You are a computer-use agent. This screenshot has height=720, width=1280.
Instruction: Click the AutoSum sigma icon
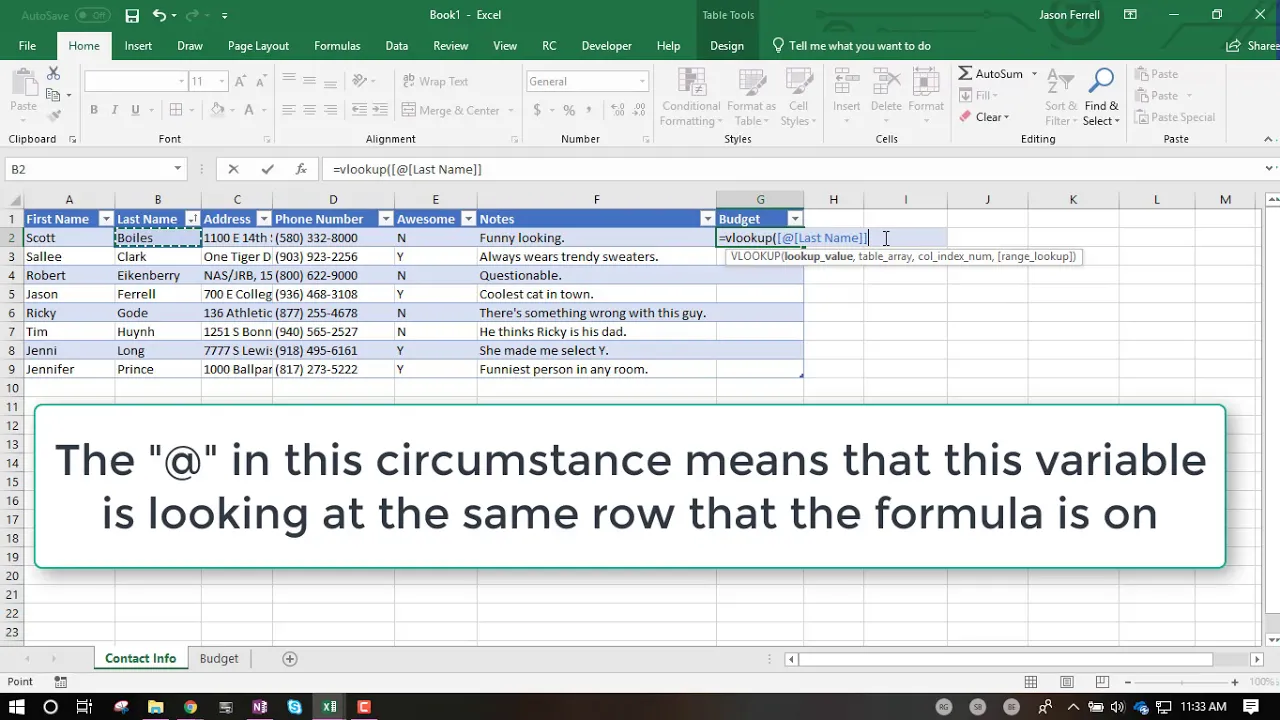pyautogui.click(x=965, y=74)
